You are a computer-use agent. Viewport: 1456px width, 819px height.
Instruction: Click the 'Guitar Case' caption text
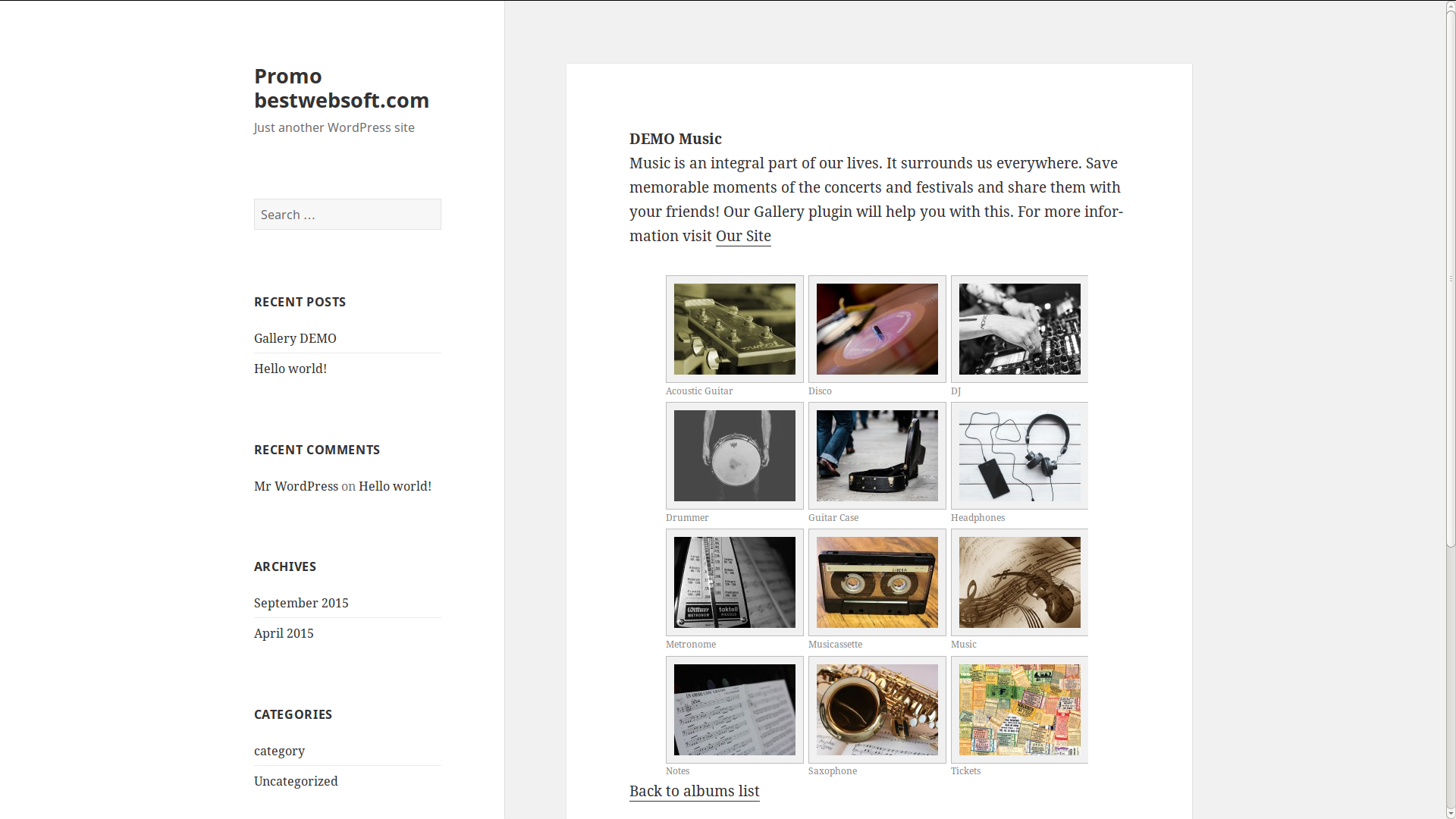point(833,518)
